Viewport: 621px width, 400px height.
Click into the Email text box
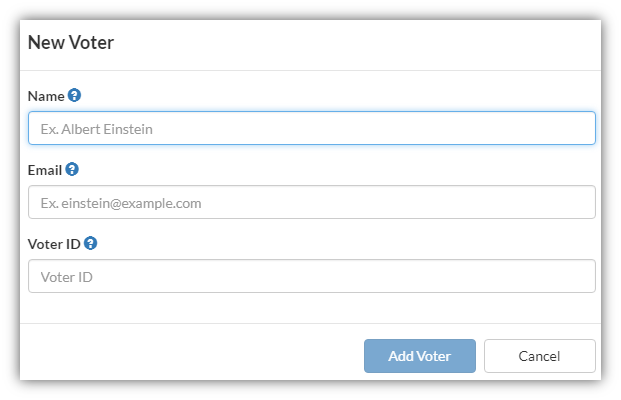[312, 202]
